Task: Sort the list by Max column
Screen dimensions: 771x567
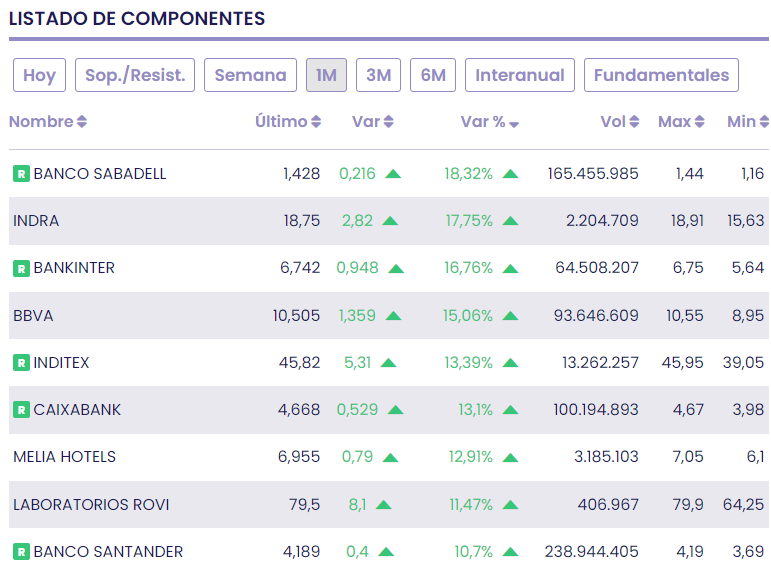Action: tap(699, 122)
